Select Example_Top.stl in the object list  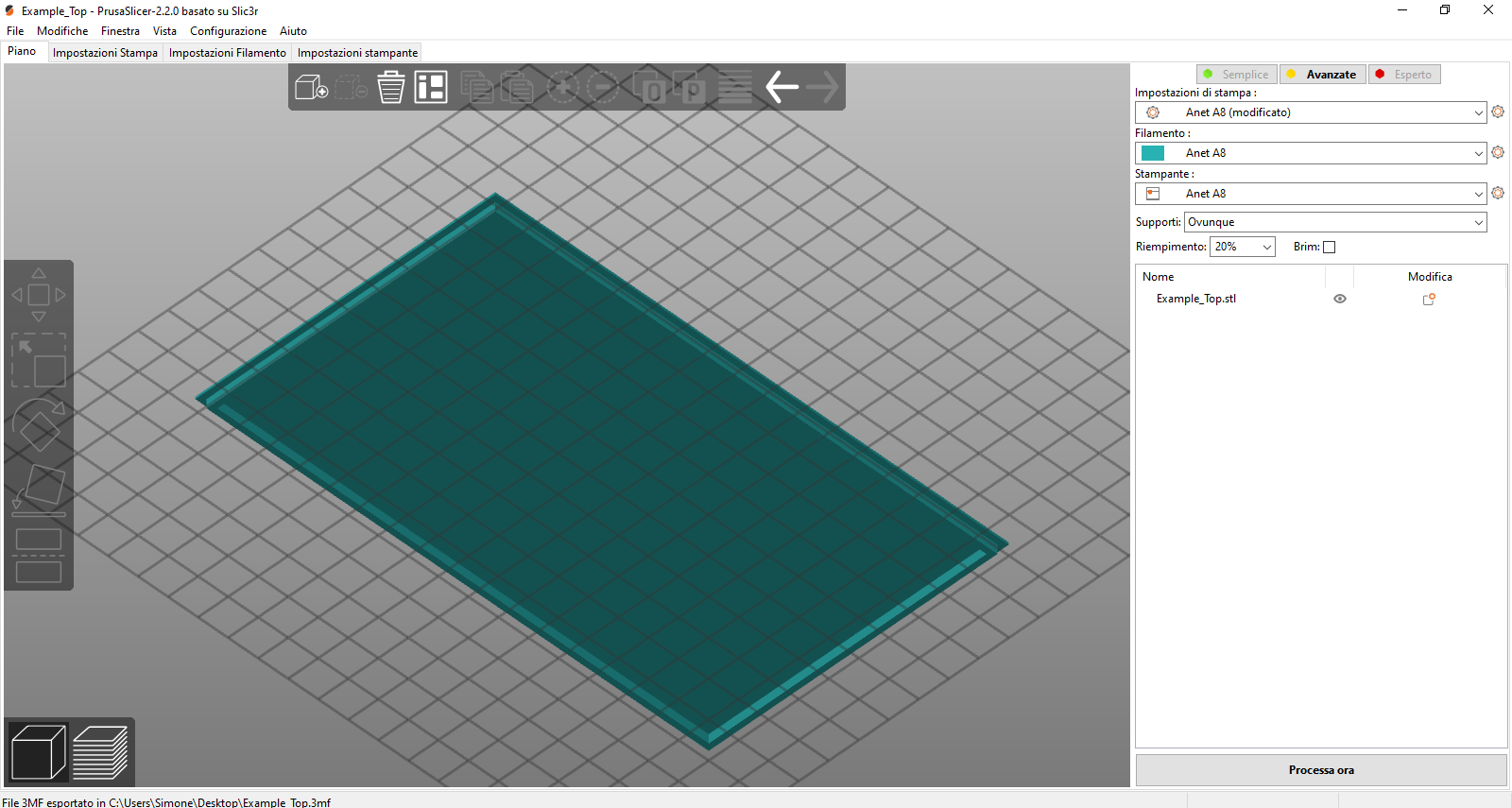(1195, 299)
